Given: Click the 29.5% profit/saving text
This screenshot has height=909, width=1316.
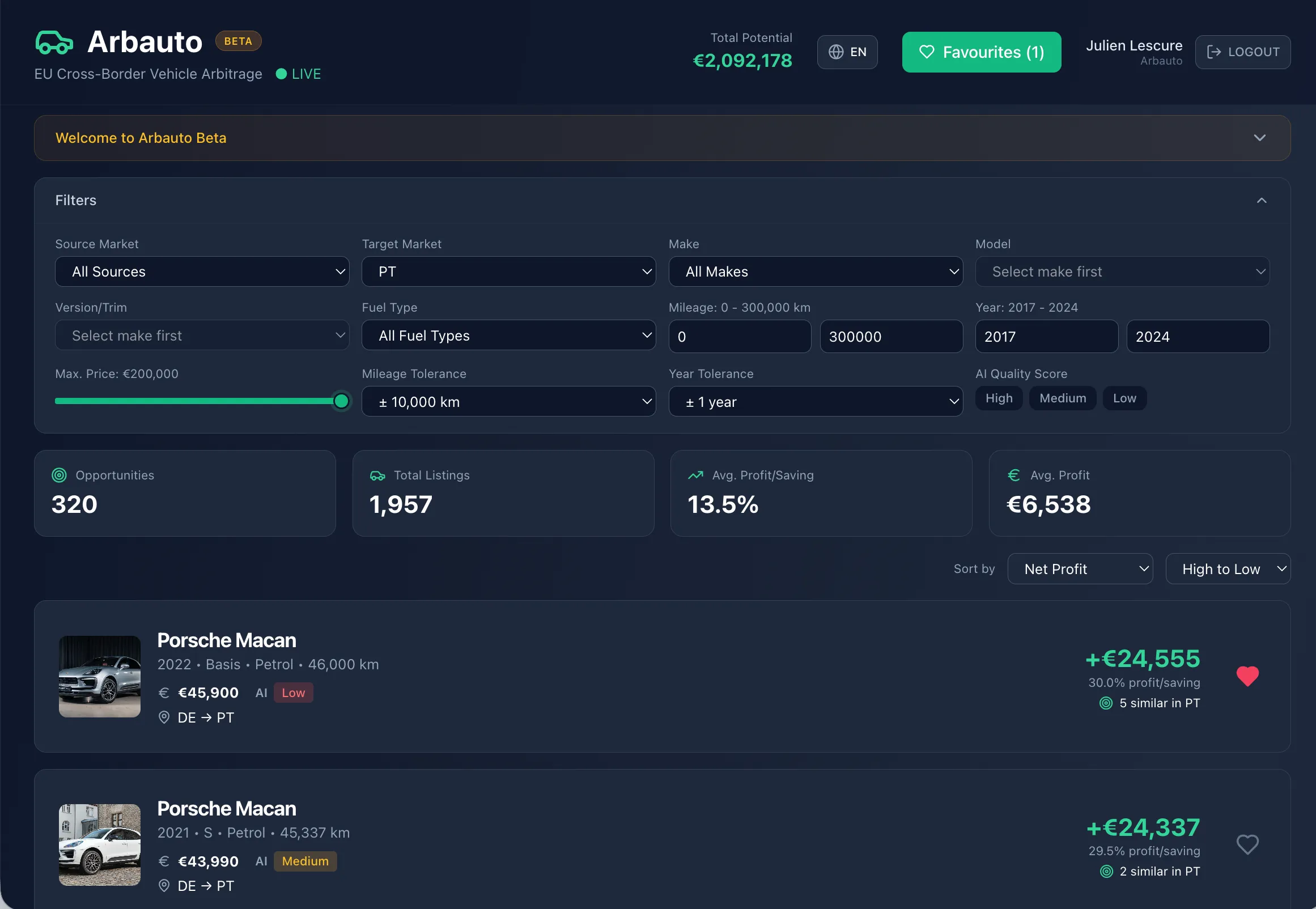Looking at the screenshot, I should pyautogui.click(x=1144, y=850).
